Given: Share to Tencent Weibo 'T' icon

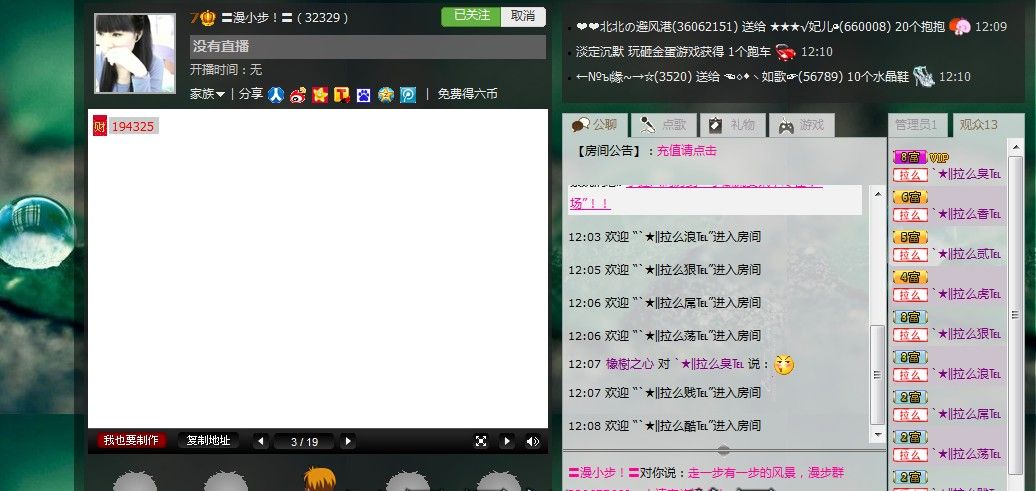Looking at the screenshot, I should click(x=342, y=95).
